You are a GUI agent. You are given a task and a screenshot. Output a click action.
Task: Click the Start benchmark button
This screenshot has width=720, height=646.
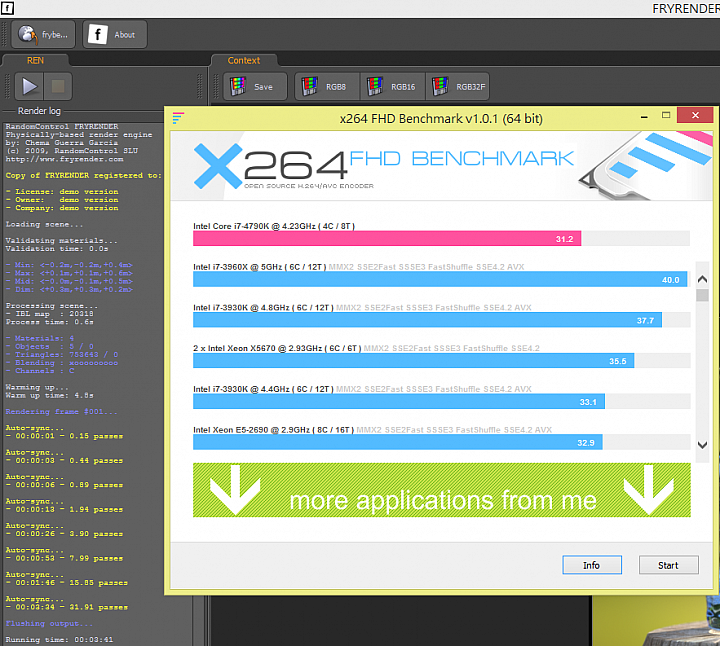(668, 565)
